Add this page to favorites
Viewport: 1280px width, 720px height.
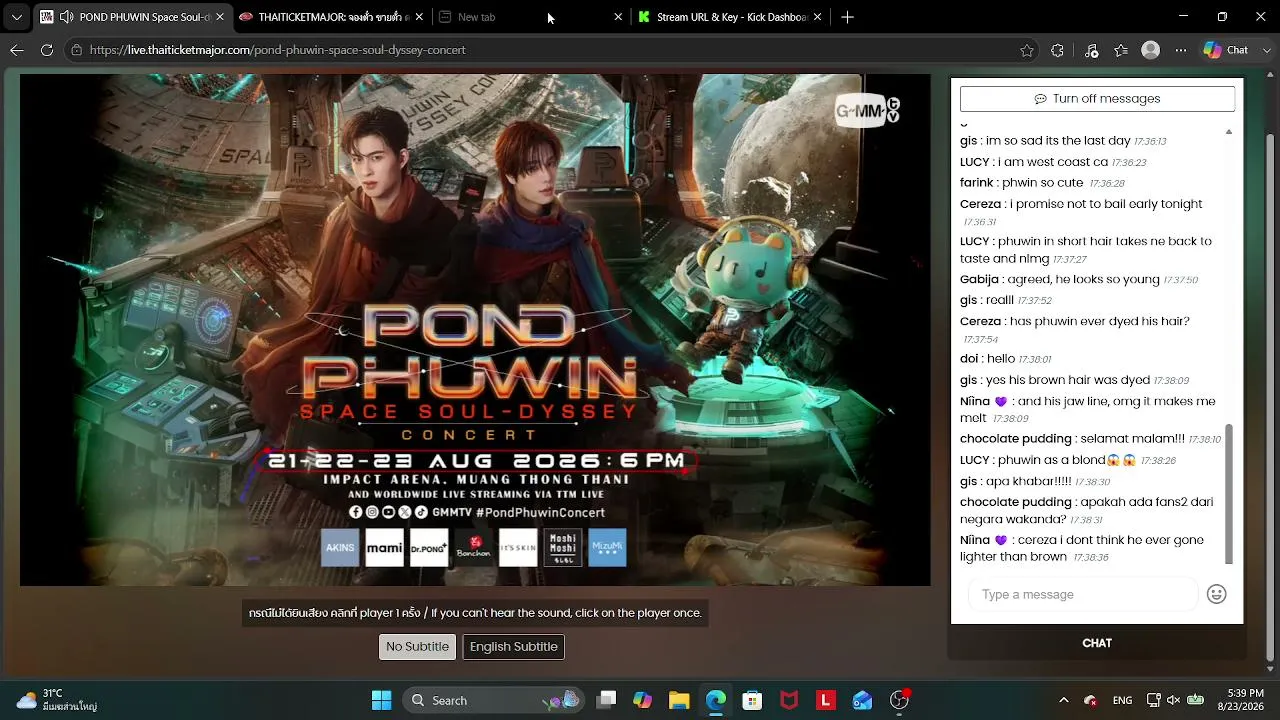1027,50
